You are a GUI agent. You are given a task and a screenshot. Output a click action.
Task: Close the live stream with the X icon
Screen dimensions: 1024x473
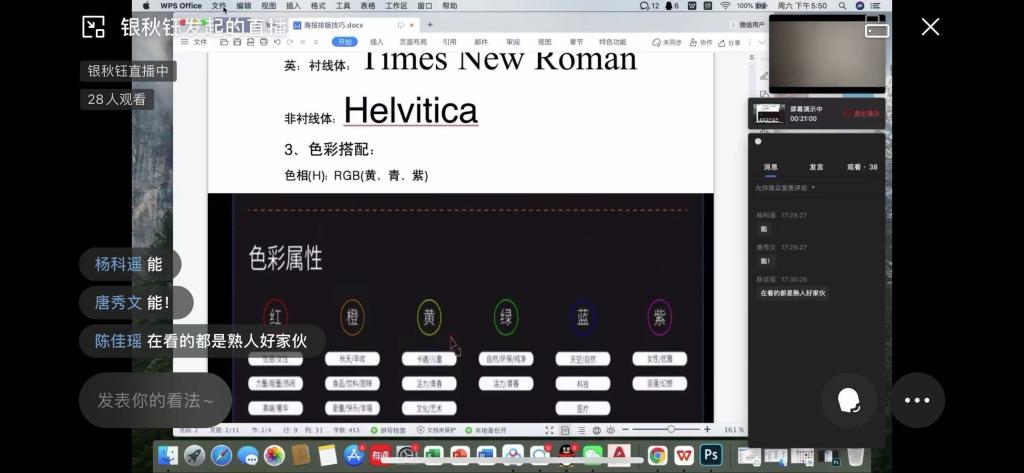[930, 27]
